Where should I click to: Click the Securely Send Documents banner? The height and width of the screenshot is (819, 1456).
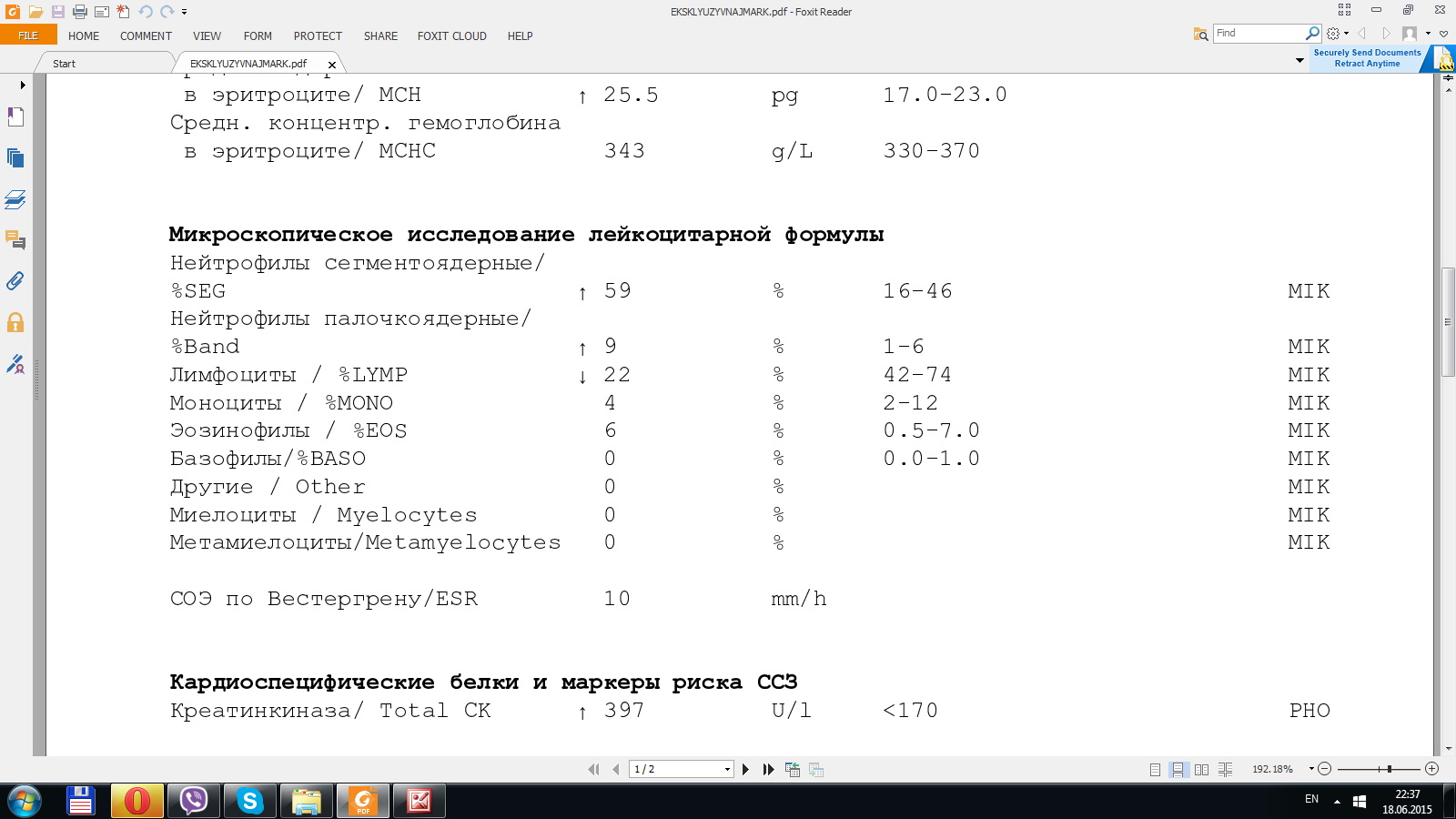point(1367,58)
